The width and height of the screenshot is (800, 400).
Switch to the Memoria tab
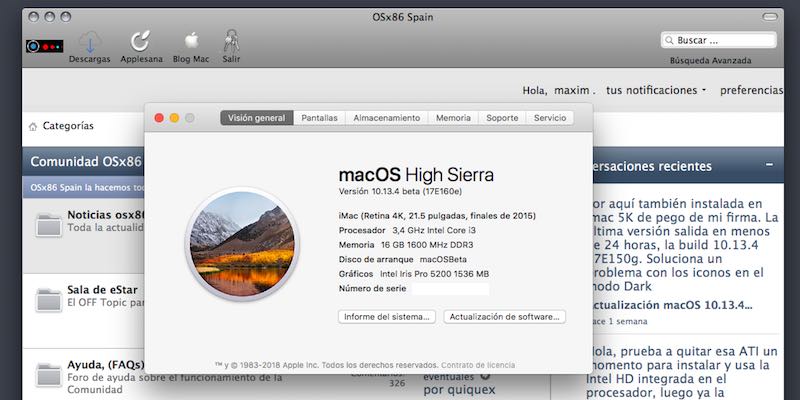click(453, 118)
